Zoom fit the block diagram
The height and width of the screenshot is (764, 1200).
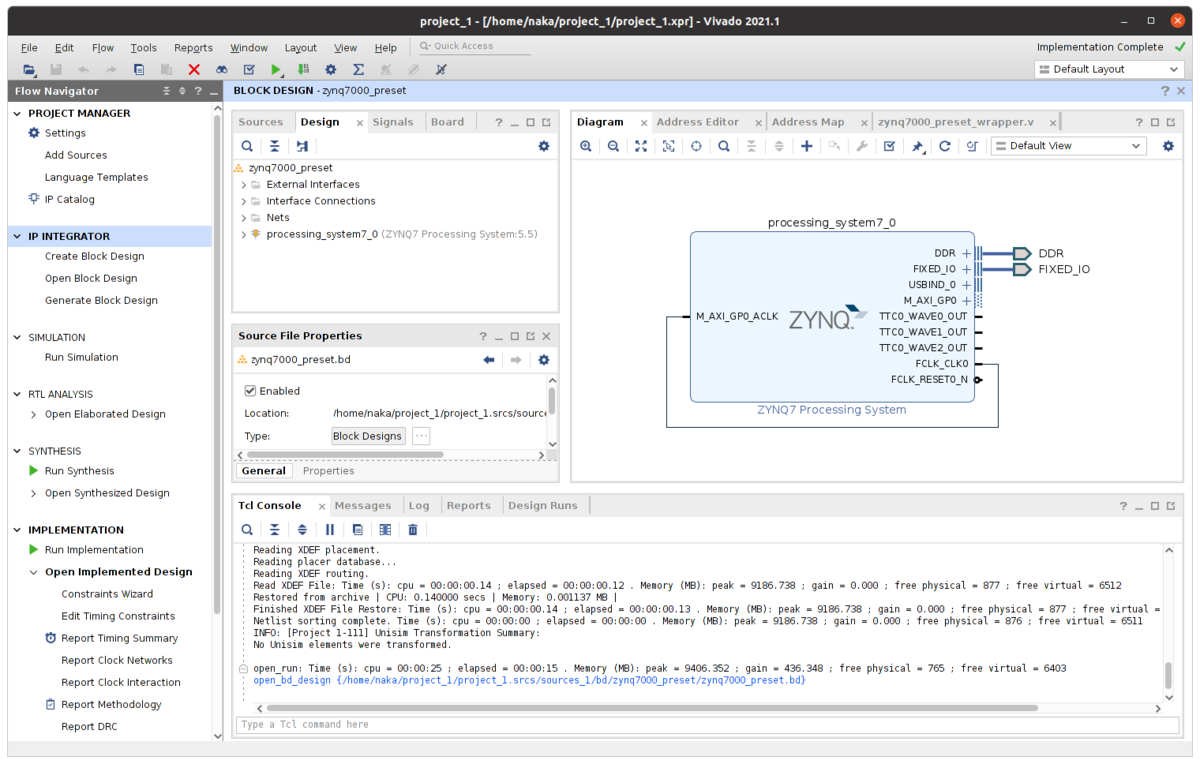(x=641, y=146)
